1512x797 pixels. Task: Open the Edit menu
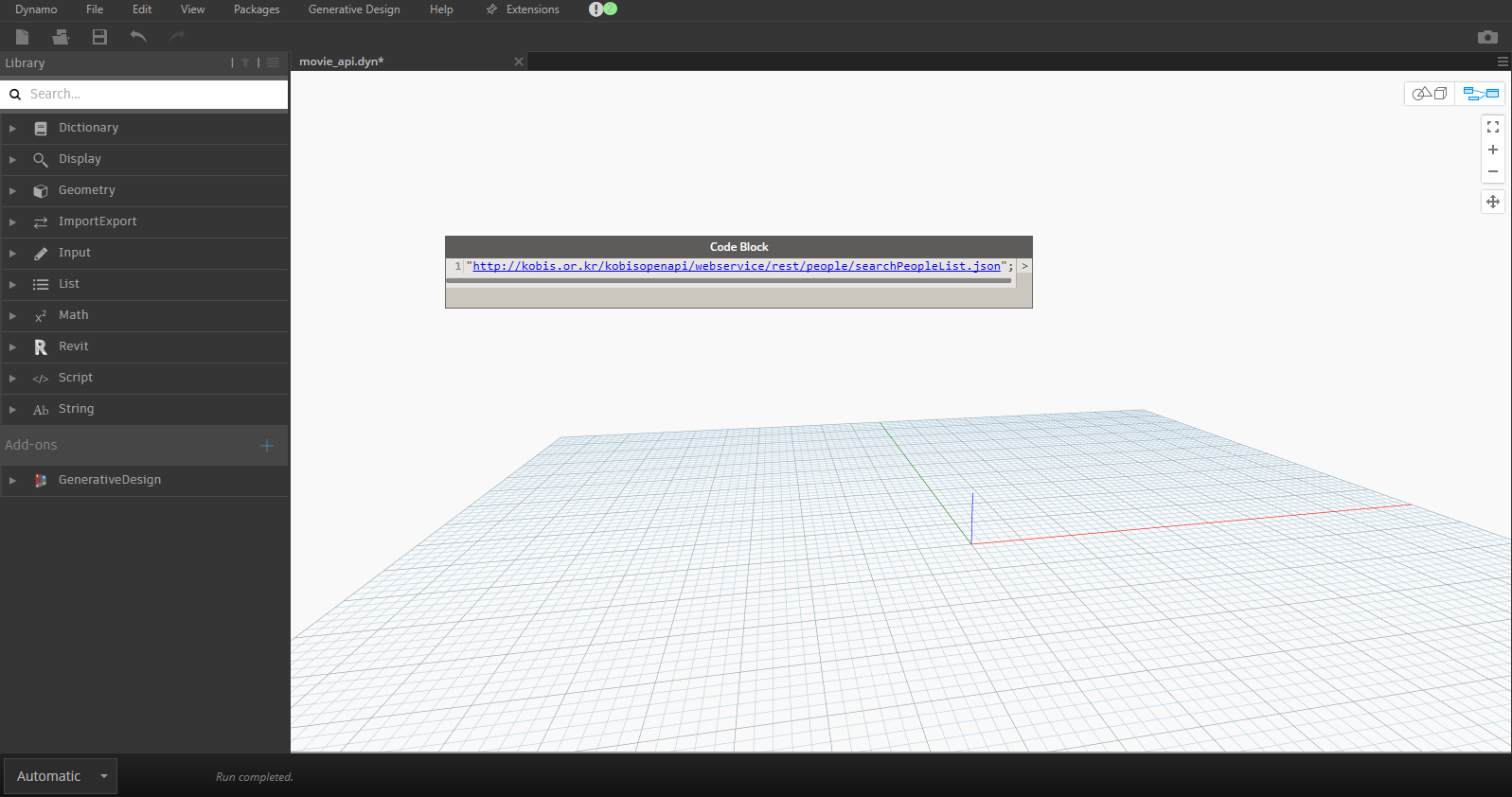pyautogui.click(x=142, y=9)
